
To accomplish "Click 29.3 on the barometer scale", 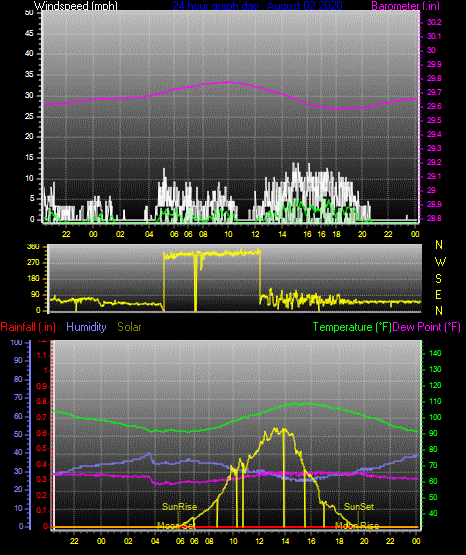I will point(434,148).
